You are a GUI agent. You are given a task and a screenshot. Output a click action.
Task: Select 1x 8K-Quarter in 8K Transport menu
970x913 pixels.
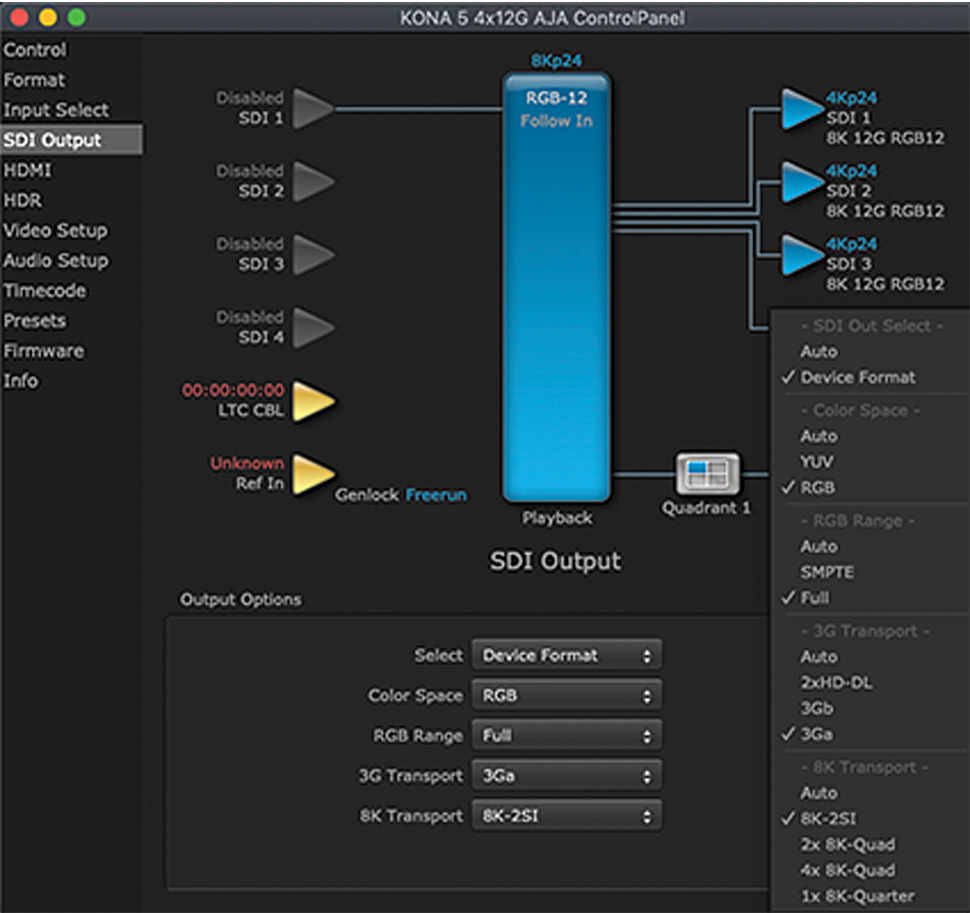857,896
